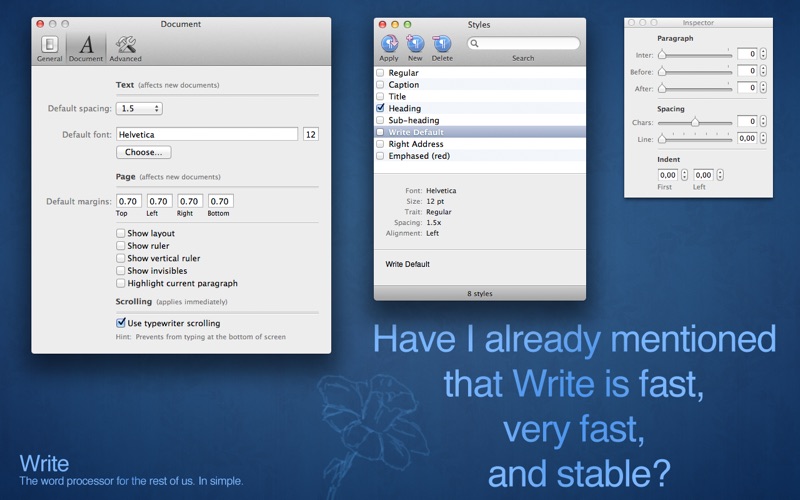The width and height of the screenshot is (800, 500).
Task: Edit the Right margin field
Action: [x=190, y=201]
